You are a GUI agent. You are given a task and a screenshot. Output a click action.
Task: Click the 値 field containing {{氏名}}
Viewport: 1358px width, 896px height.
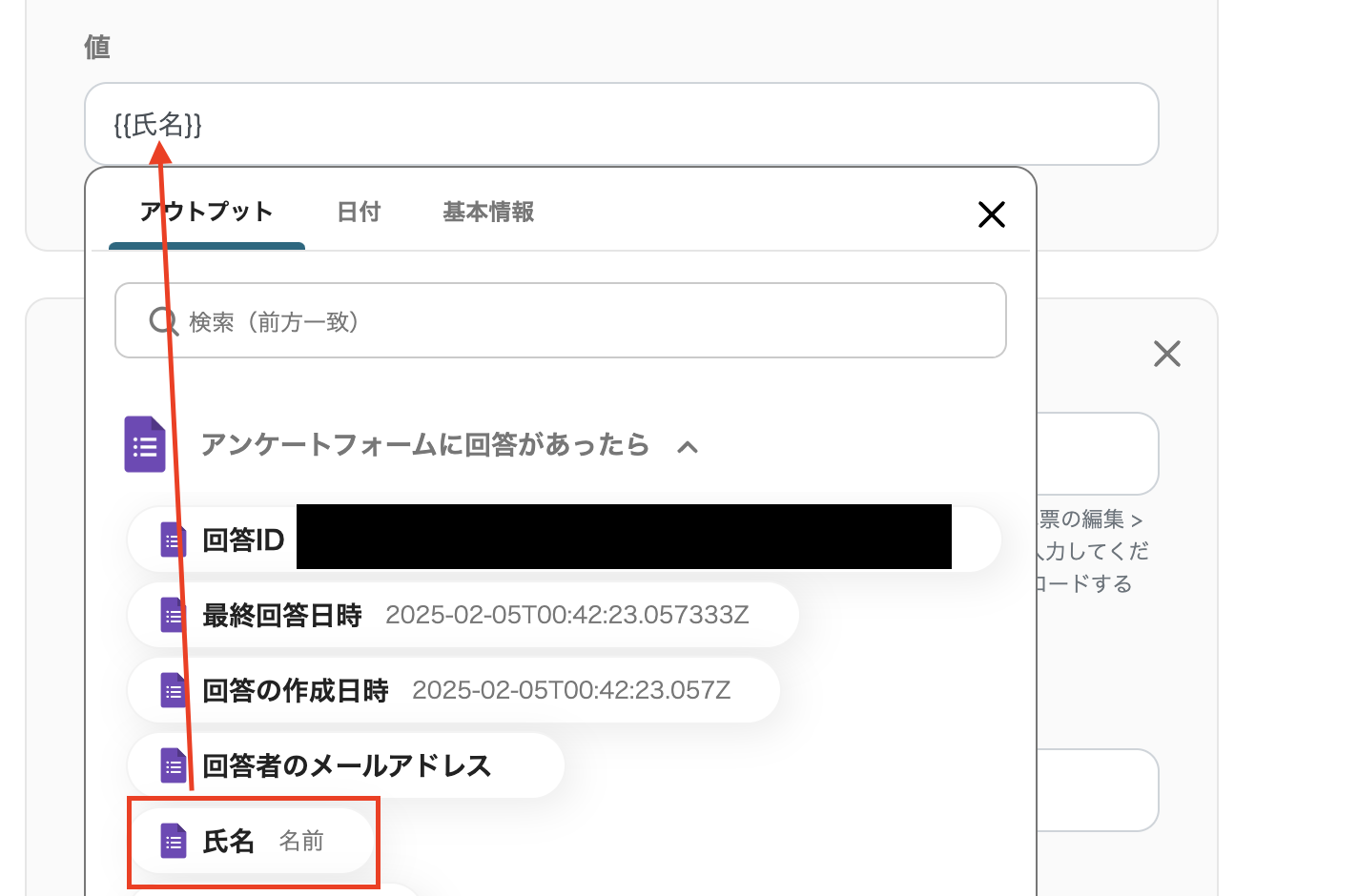(x=620, y=124)
